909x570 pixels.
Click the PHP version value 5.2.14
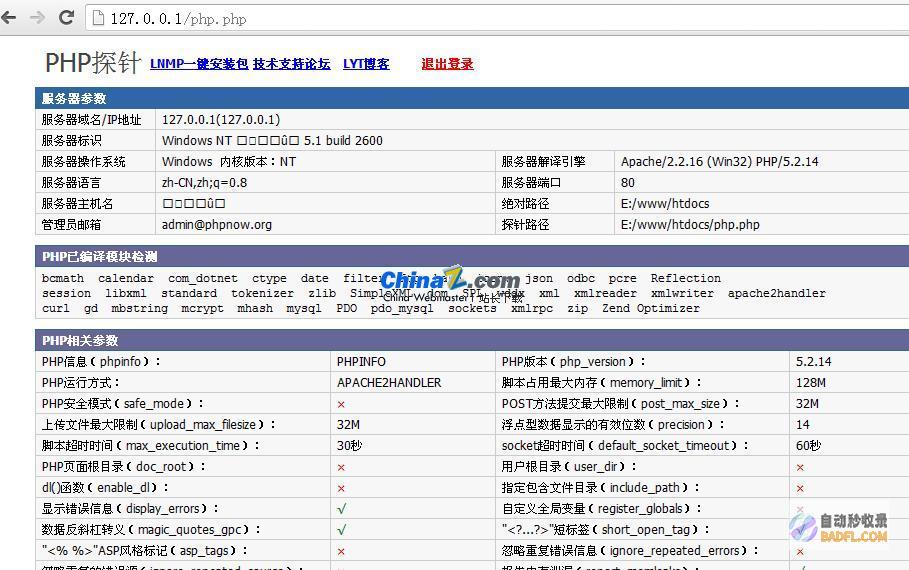click(813, 362)
